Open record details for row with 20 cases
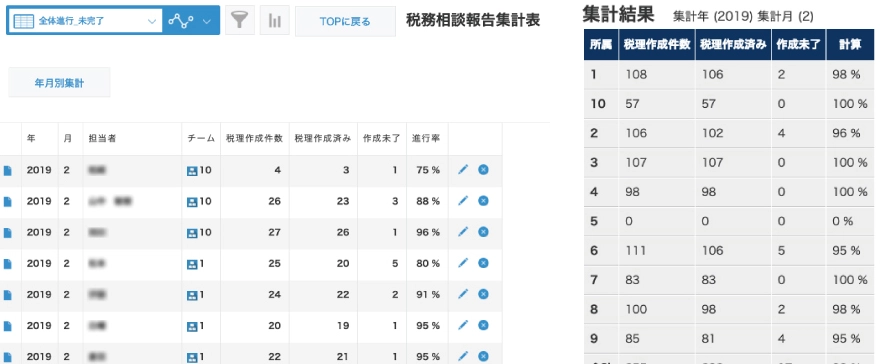The image size is (882, 364). pos(7,326)
